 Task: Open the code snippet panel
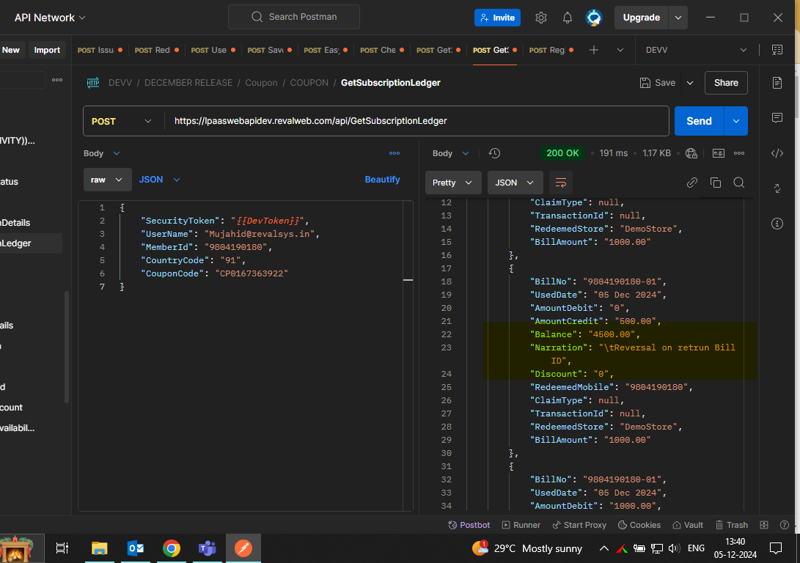777,153
